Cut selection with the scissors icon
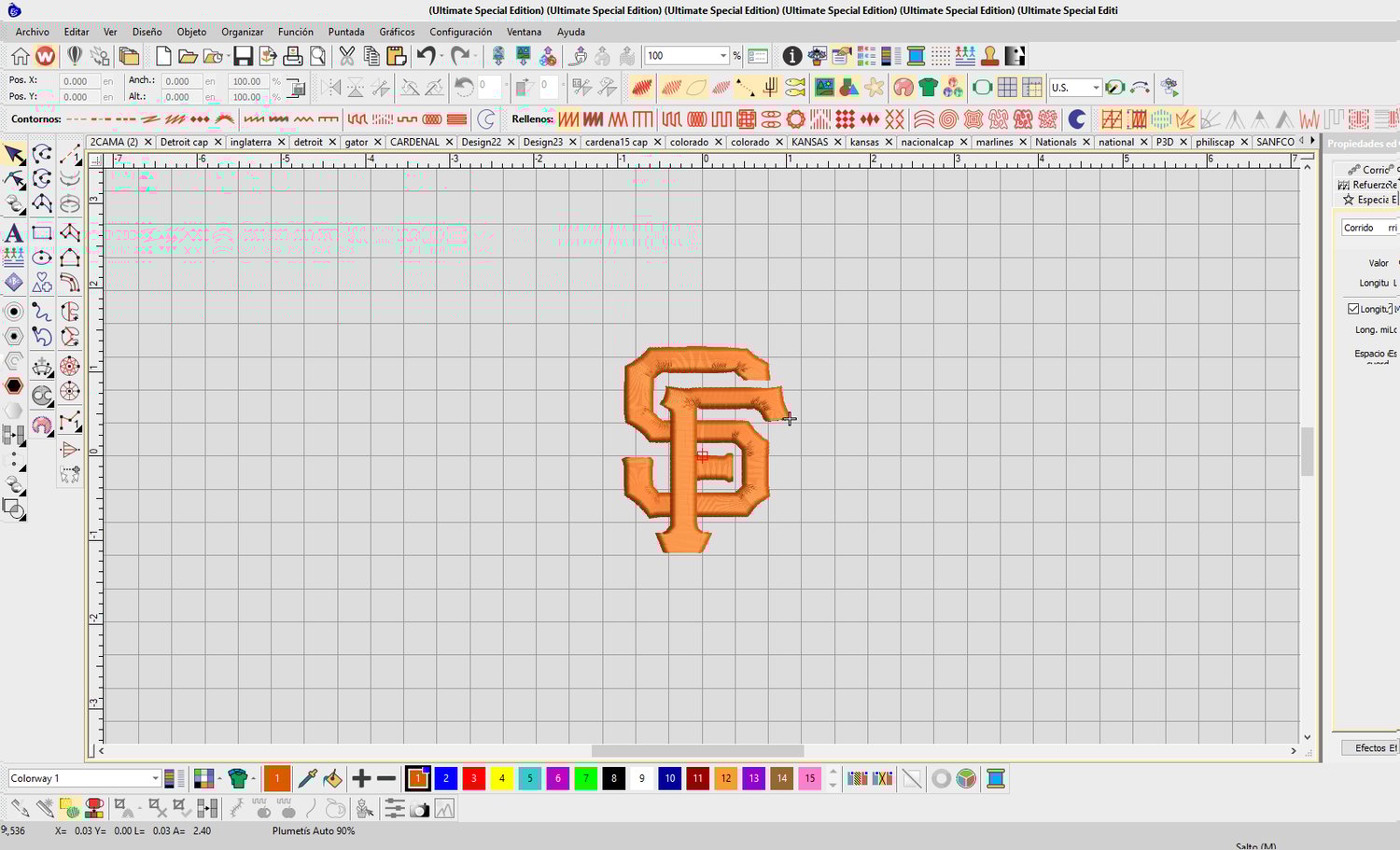 point(347,56)
